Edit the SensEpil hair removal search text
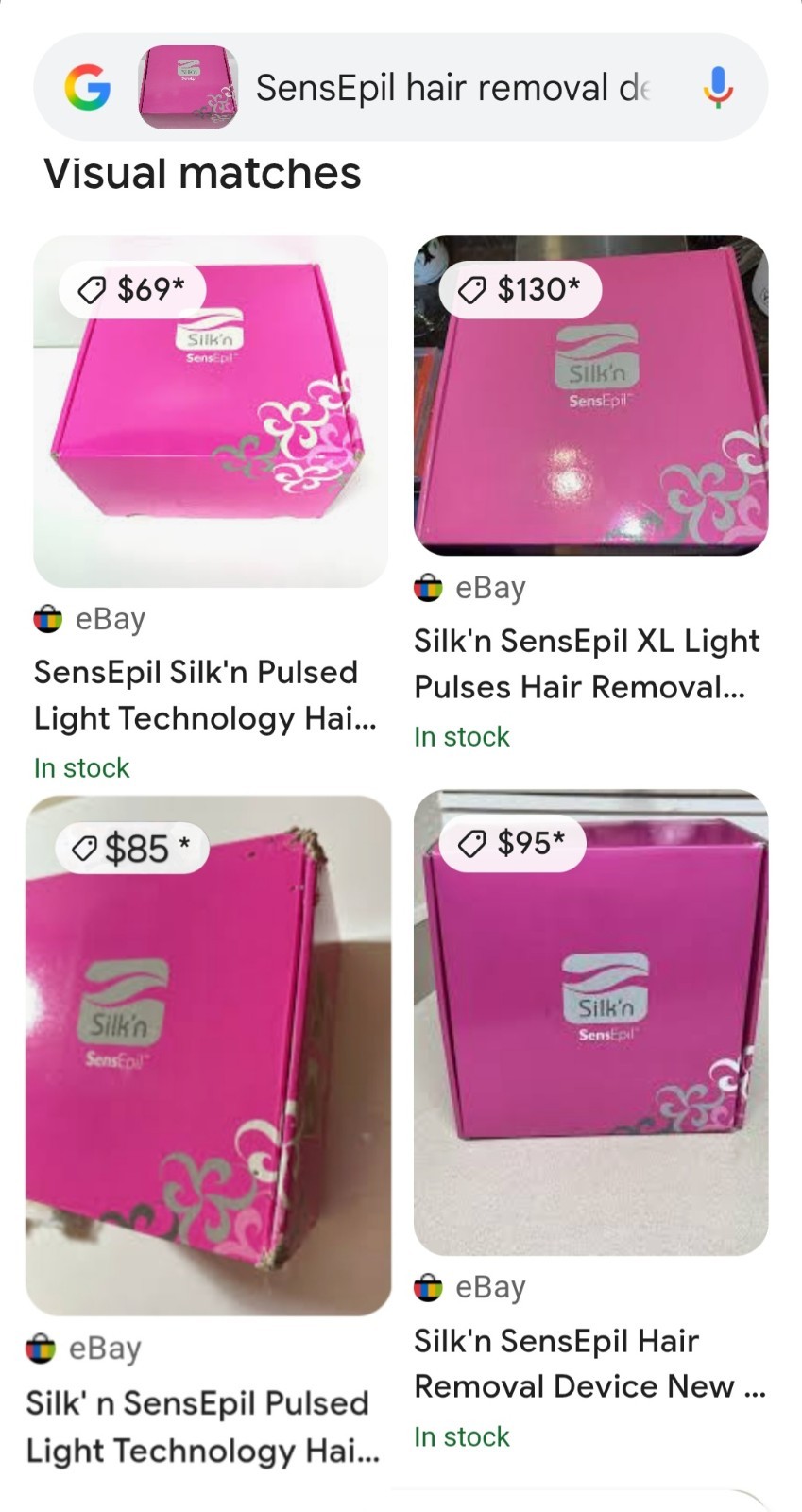Viewport: 802px width, 1512px height. (452, 88)
